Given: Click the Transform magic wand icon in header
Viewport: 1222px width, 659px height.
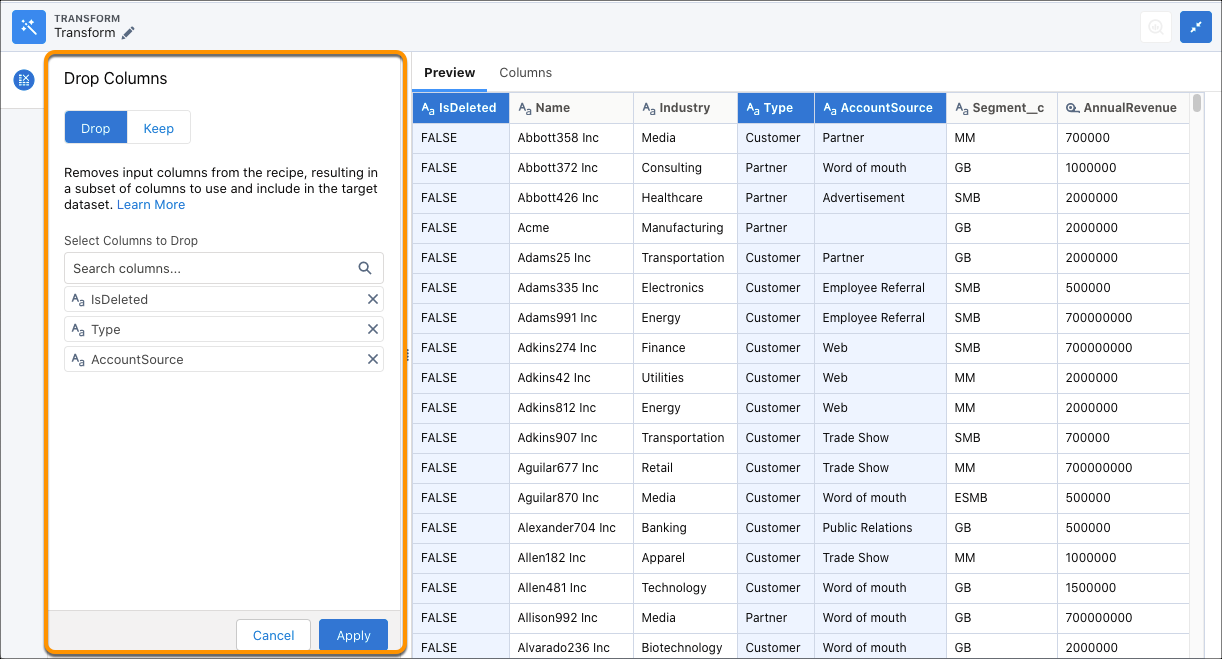Looking at the screenshot, I should 28,27.
